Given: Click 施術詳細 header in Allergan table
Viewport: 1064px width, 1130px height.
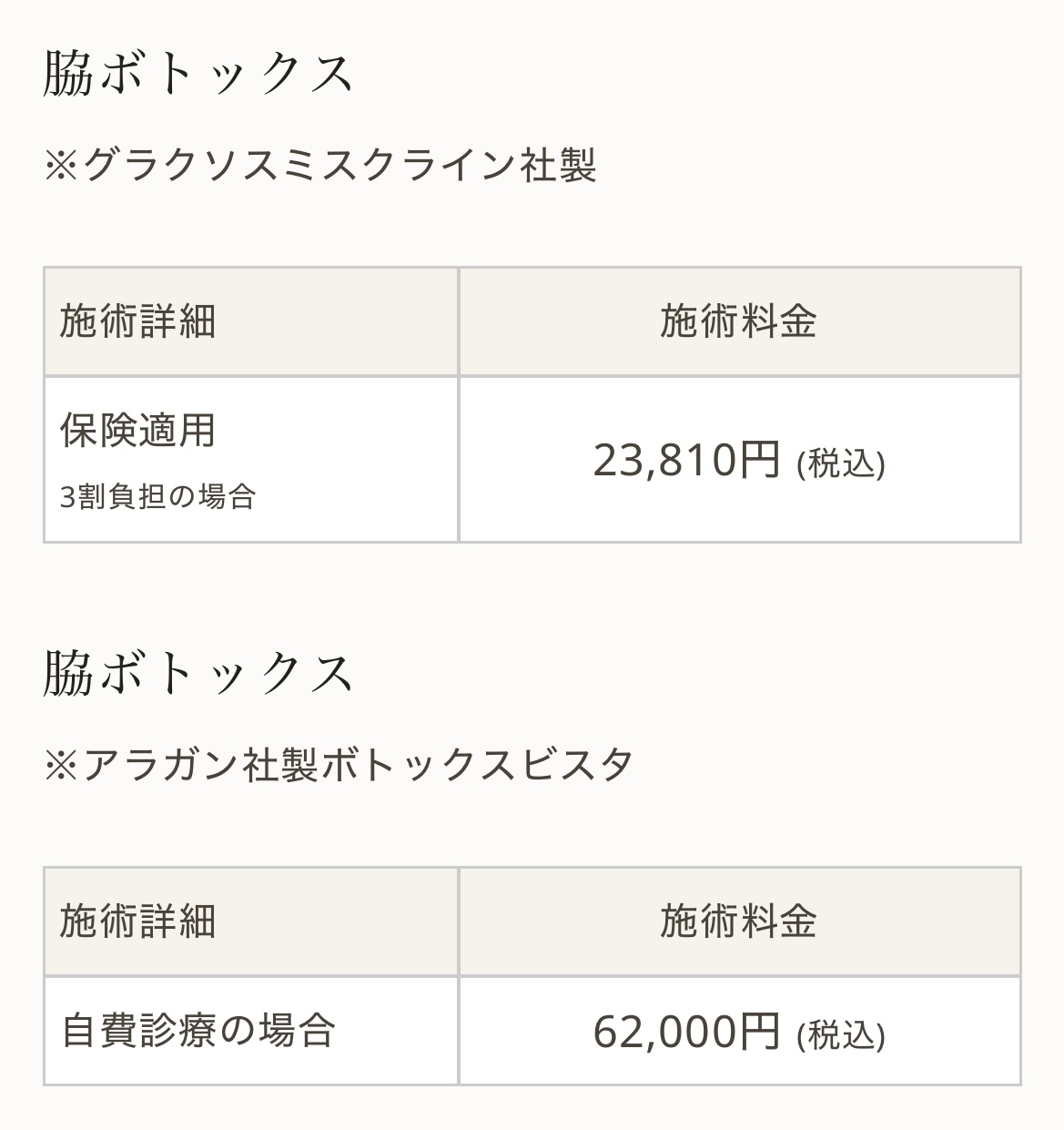Looking at the screenshot, I should pos(138,921).
